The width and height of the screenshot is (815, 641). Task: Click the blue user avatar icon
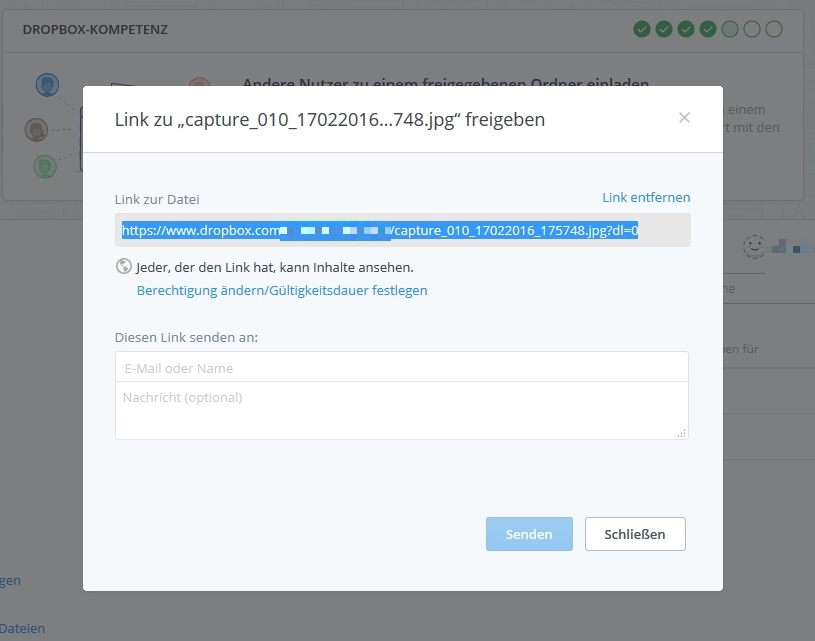coord(46,85)
